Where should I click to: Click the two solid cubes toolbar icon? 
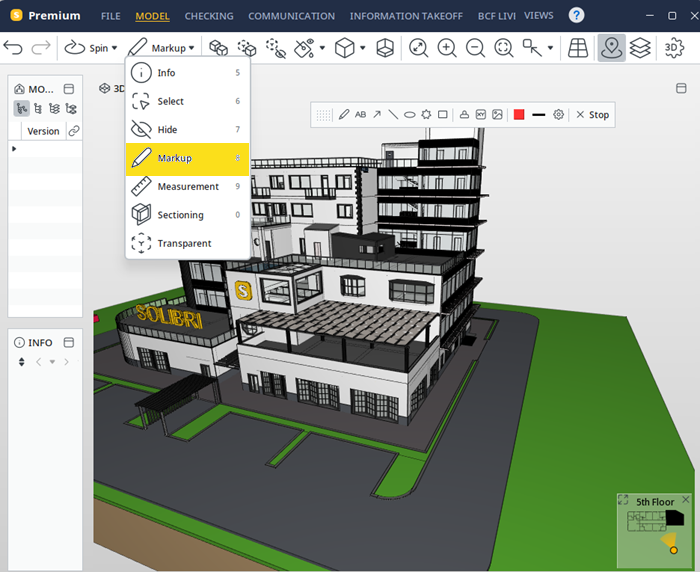click(218, 48)
